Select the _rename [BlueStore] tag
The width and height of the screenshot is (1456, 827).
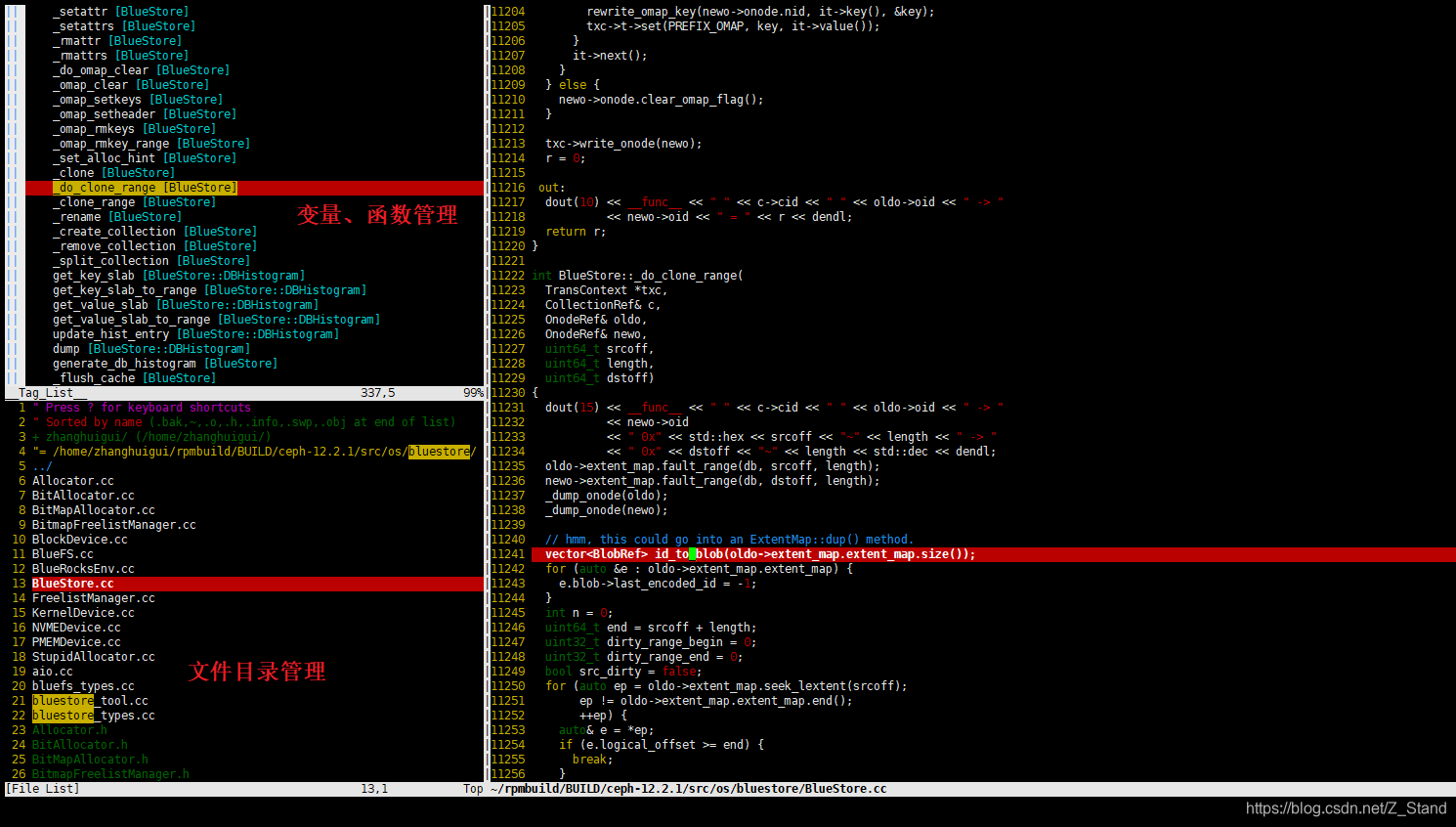pos(117,217)
